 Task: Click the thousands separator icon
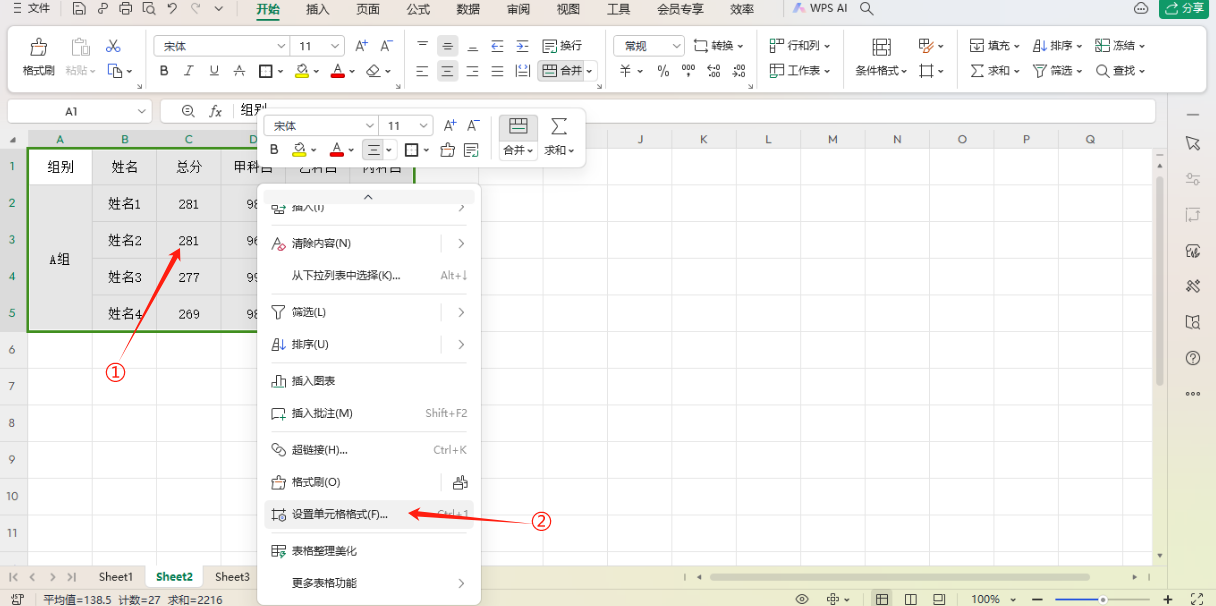pyautogui.click(x=688, y=71)
